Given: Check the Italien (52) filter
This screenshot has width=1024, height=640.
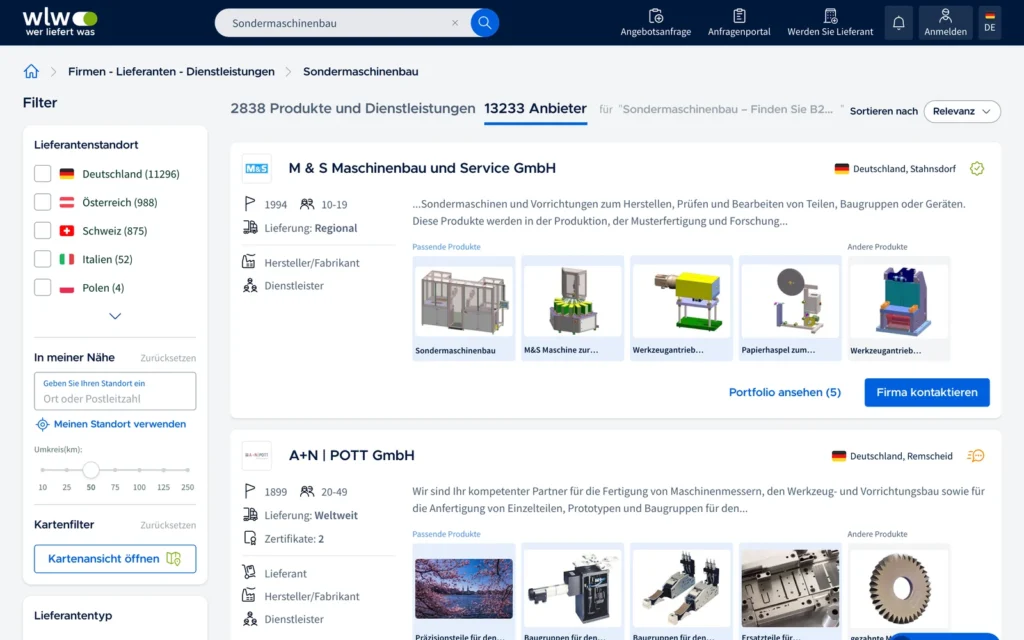Looking at the screenshot, I should click(x=42, y=259).
